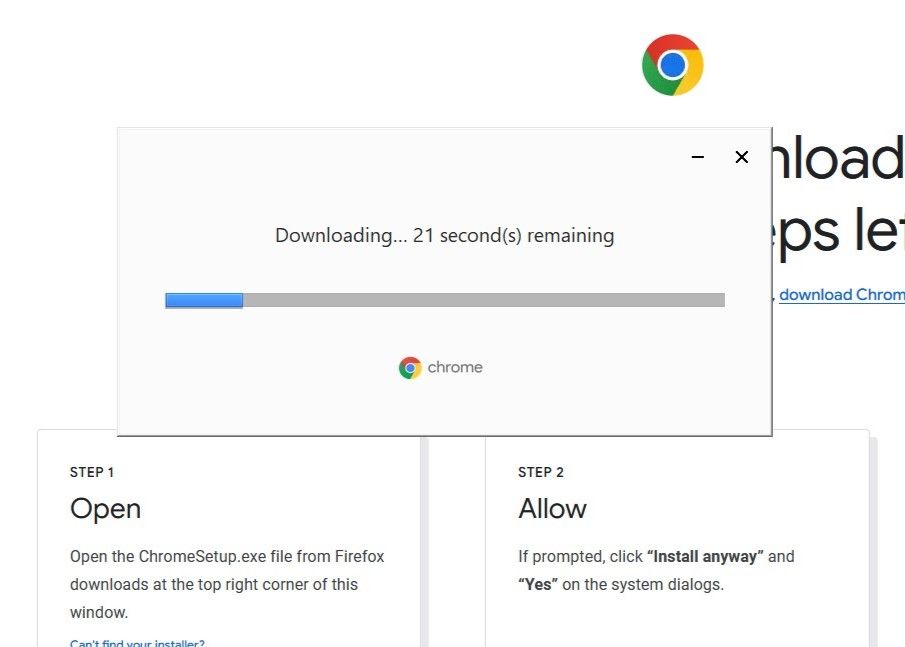The height and width of the screenshot is (647, 905).
Task: Click the "Open" heading in Step 1
Action: coord(104,509)
